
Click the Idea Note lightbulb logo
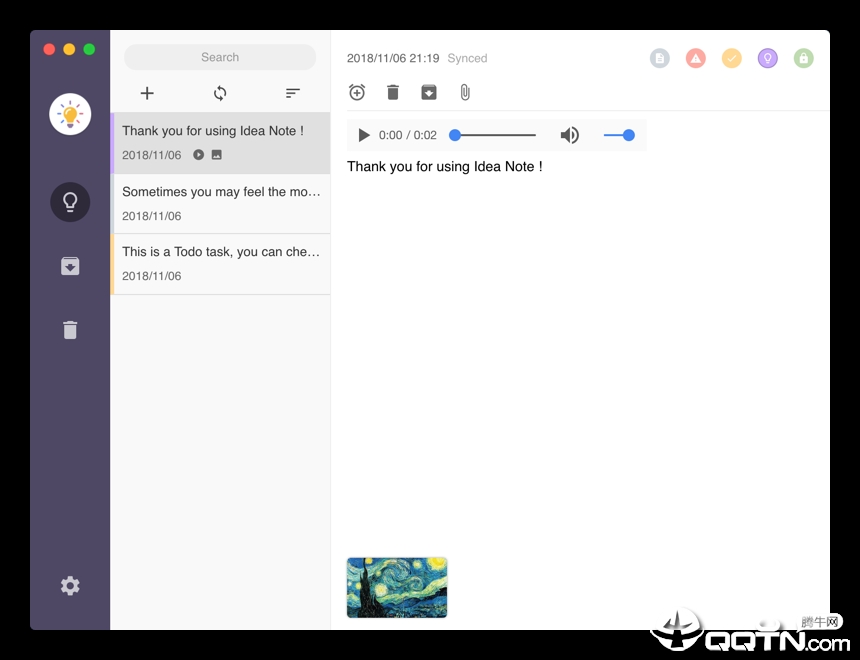coord(70,114)
